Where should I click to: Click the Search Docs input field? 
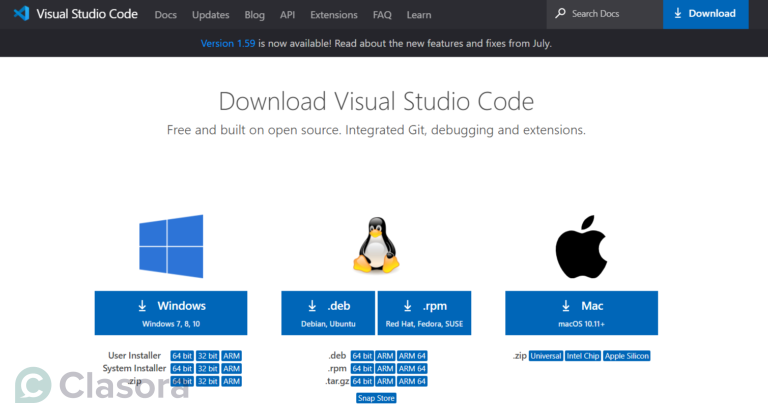pos(605,14)
